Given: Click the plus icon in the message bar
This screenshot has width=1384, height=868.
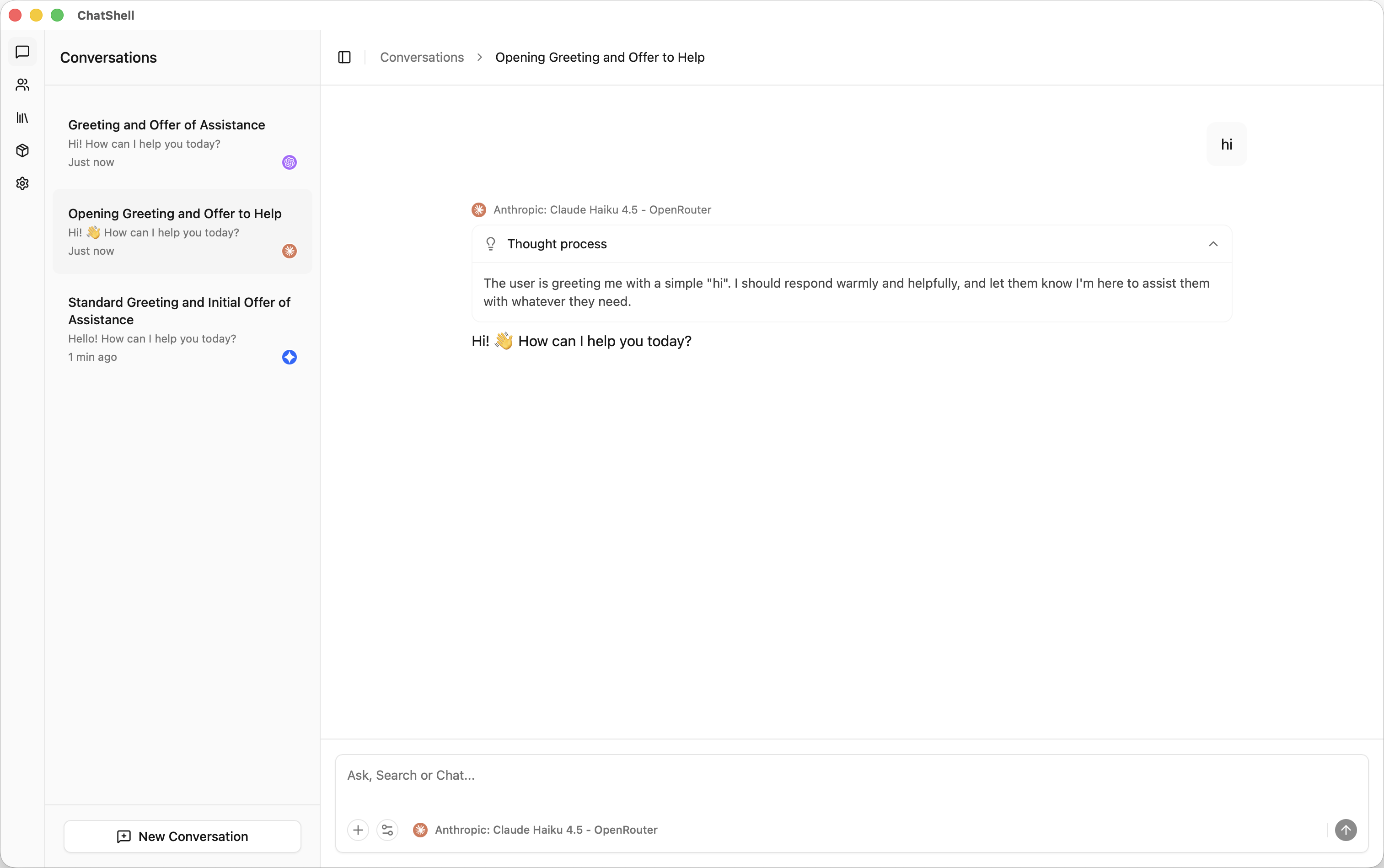Looking at the screenshot, I should [x=358, y=830].
